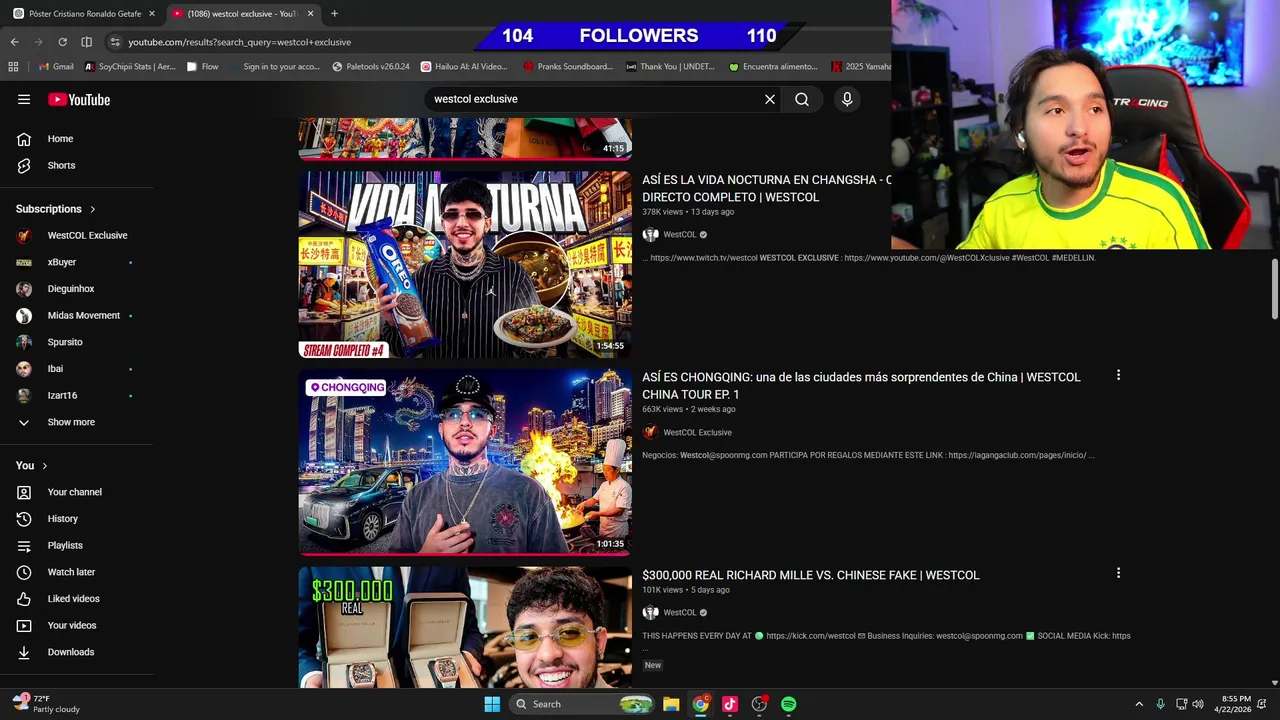This screenshot has width=1280, height=720.
Task: Click the Windows taskbar search box
Action: pos(583,704)
